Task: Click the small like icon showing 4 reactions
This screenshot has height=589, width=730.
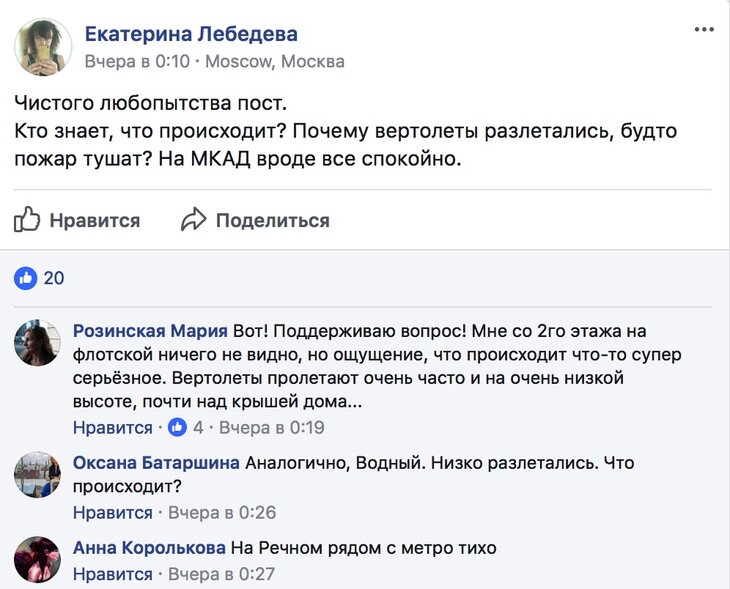Action: point(178,428)
